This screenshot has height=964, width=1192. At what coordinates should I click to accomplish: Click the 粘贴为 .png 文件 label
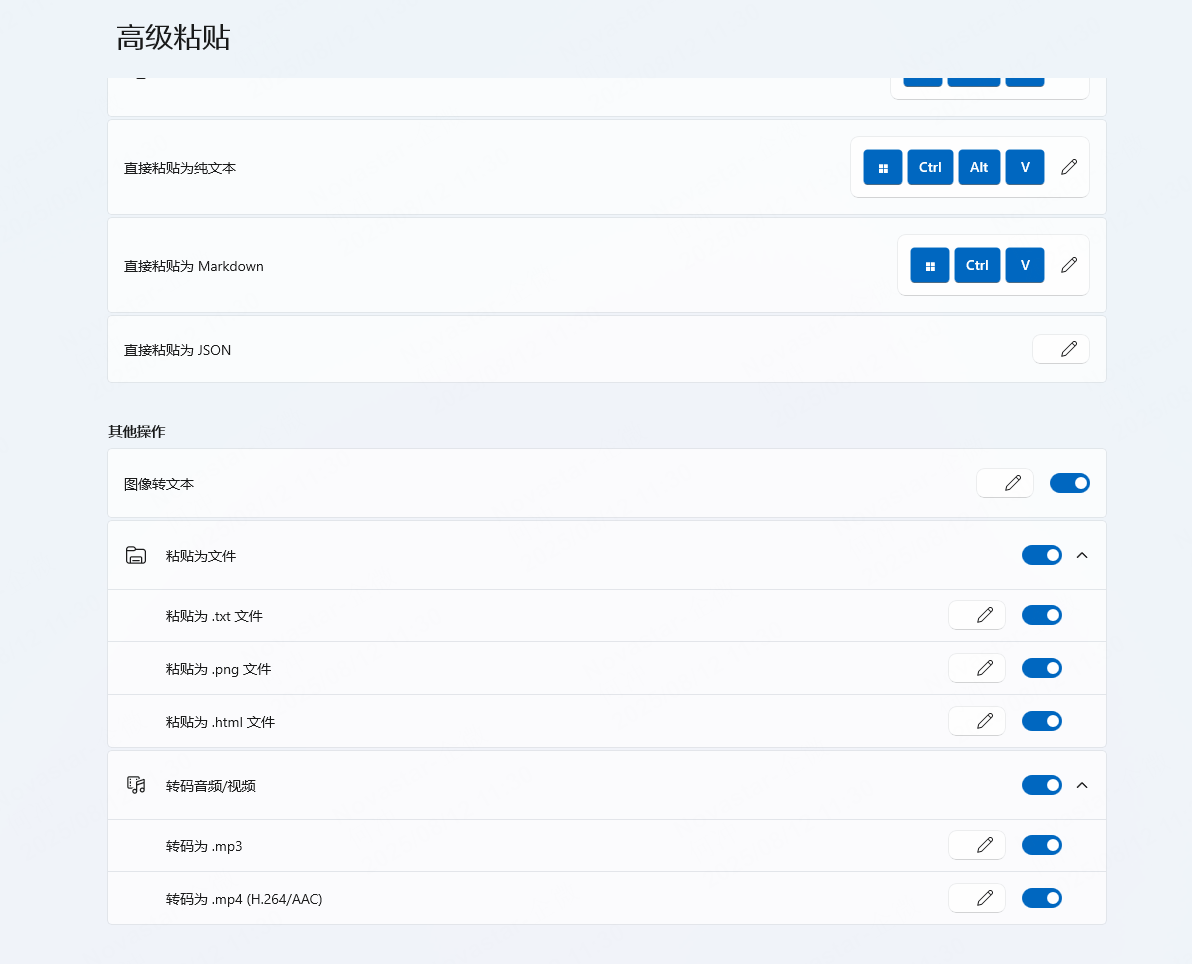click(219, 670)
